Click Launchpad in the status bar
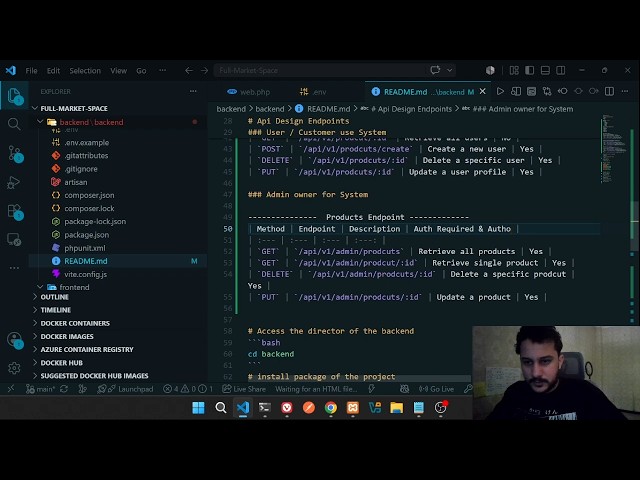This screenshot has height=480, width=640. [126, 389]
